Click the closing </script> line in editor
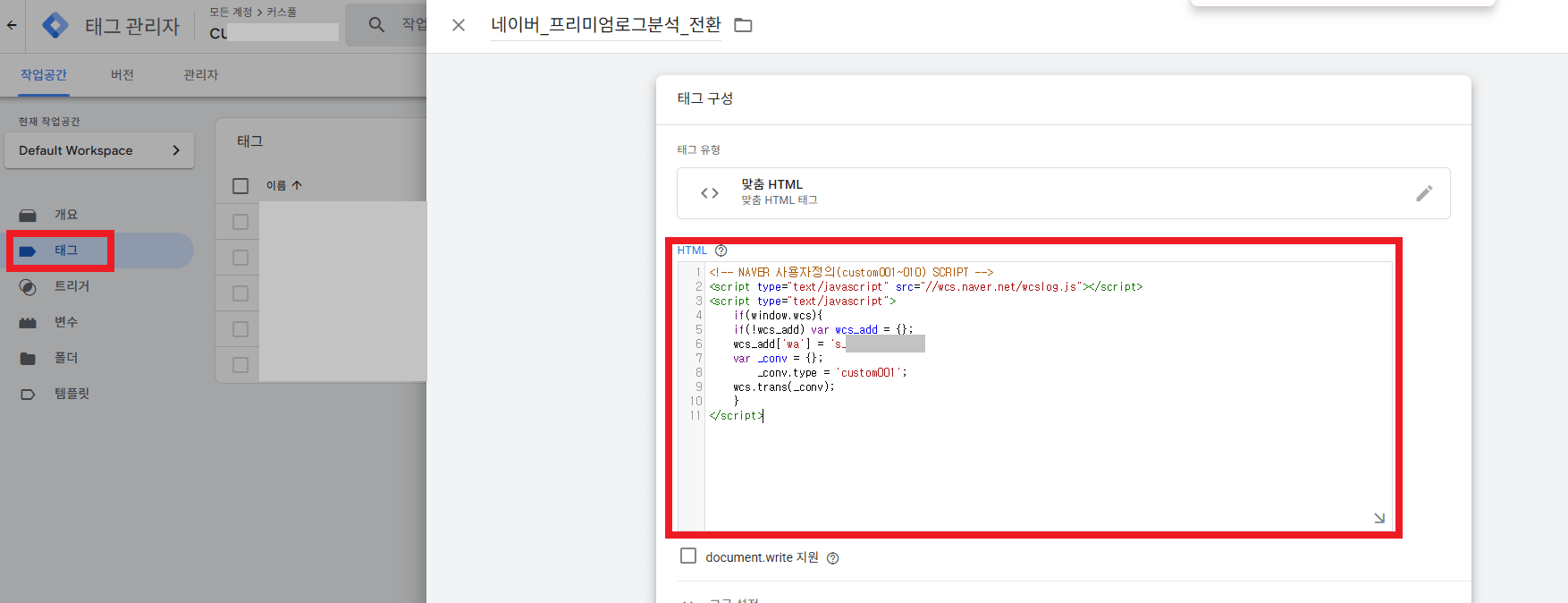 pyautogui.click(x=737, y=415)
